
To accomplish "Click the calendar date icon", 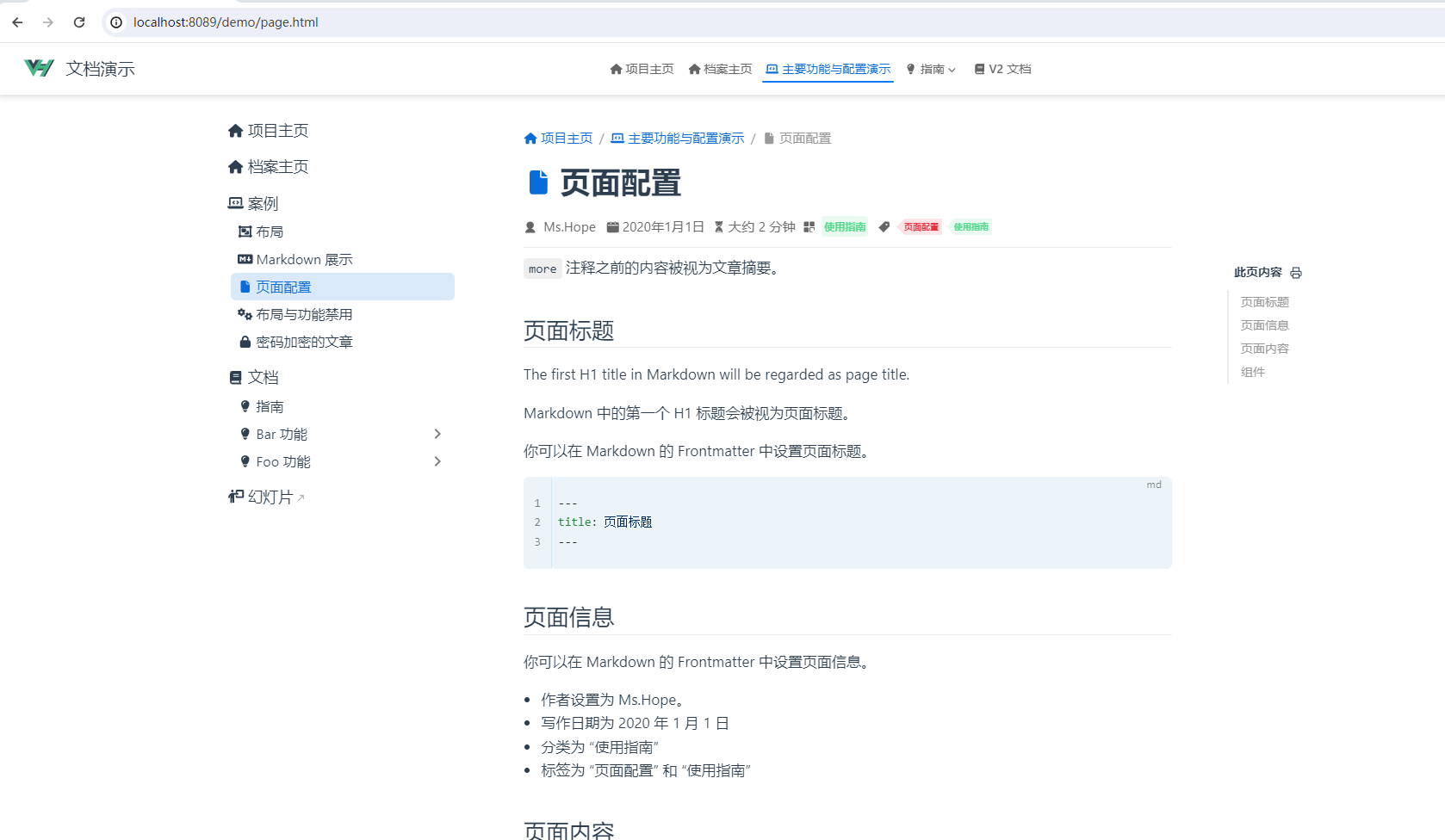I will (613, 227).
